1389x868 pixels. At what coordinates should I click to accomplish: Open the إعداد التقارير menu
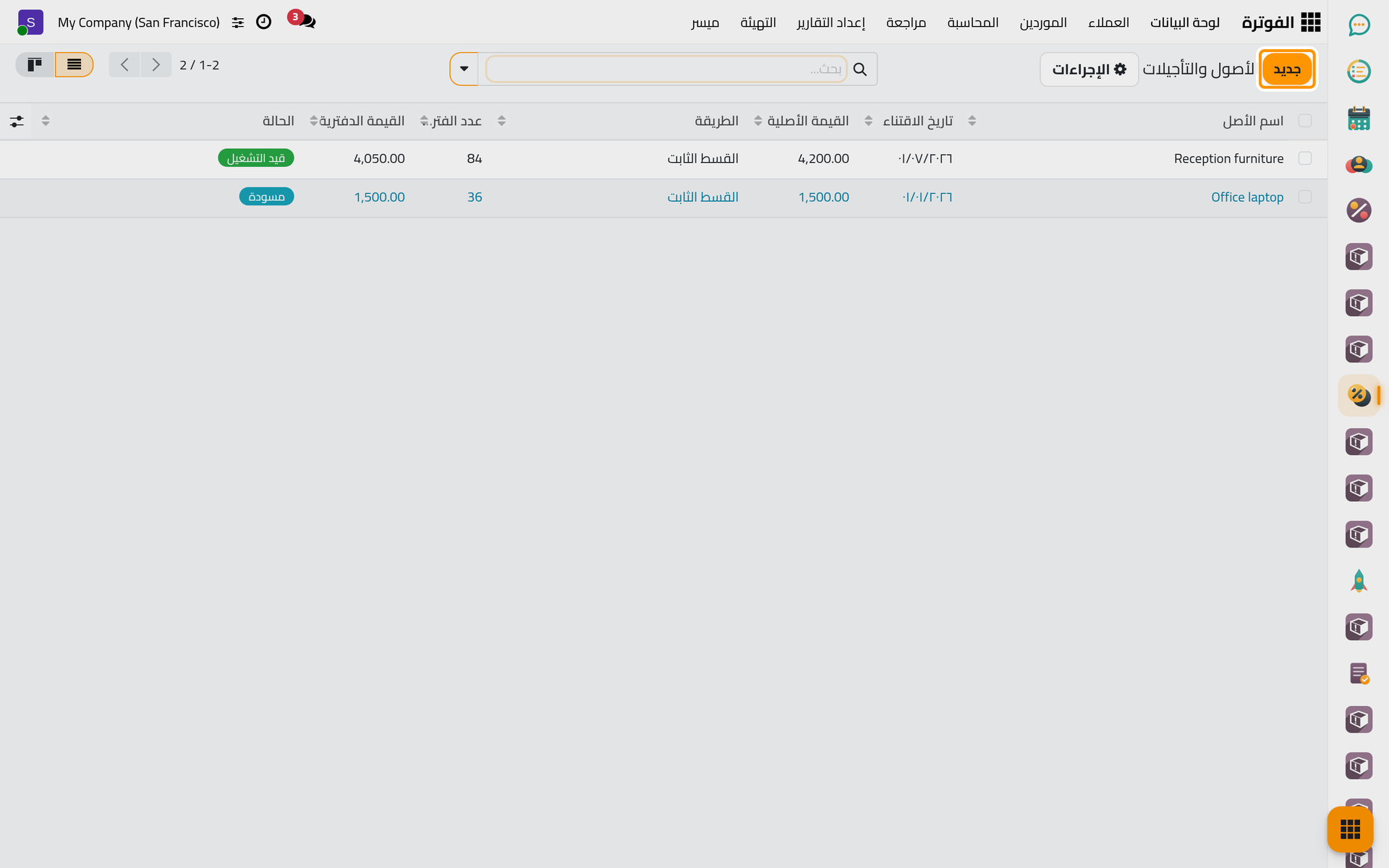(x=831, y=22)
